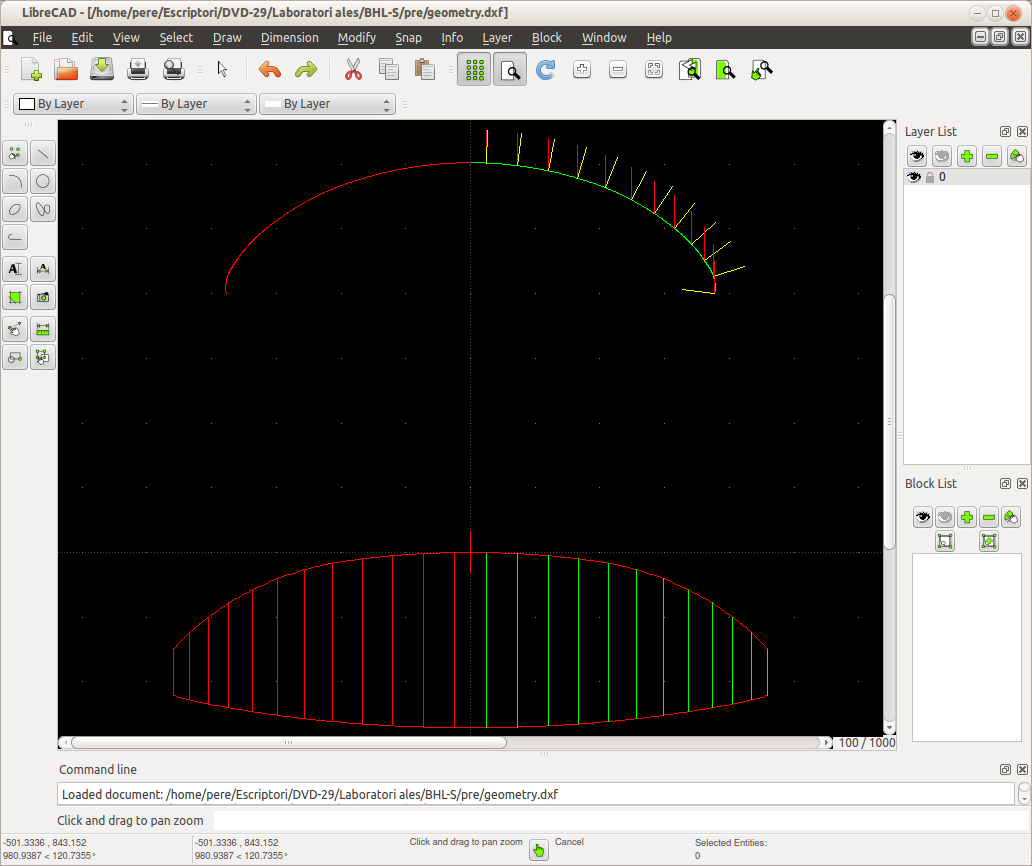The image size is (1032, 866).
Task: Open the Snap menu
Action: (408, 38)
